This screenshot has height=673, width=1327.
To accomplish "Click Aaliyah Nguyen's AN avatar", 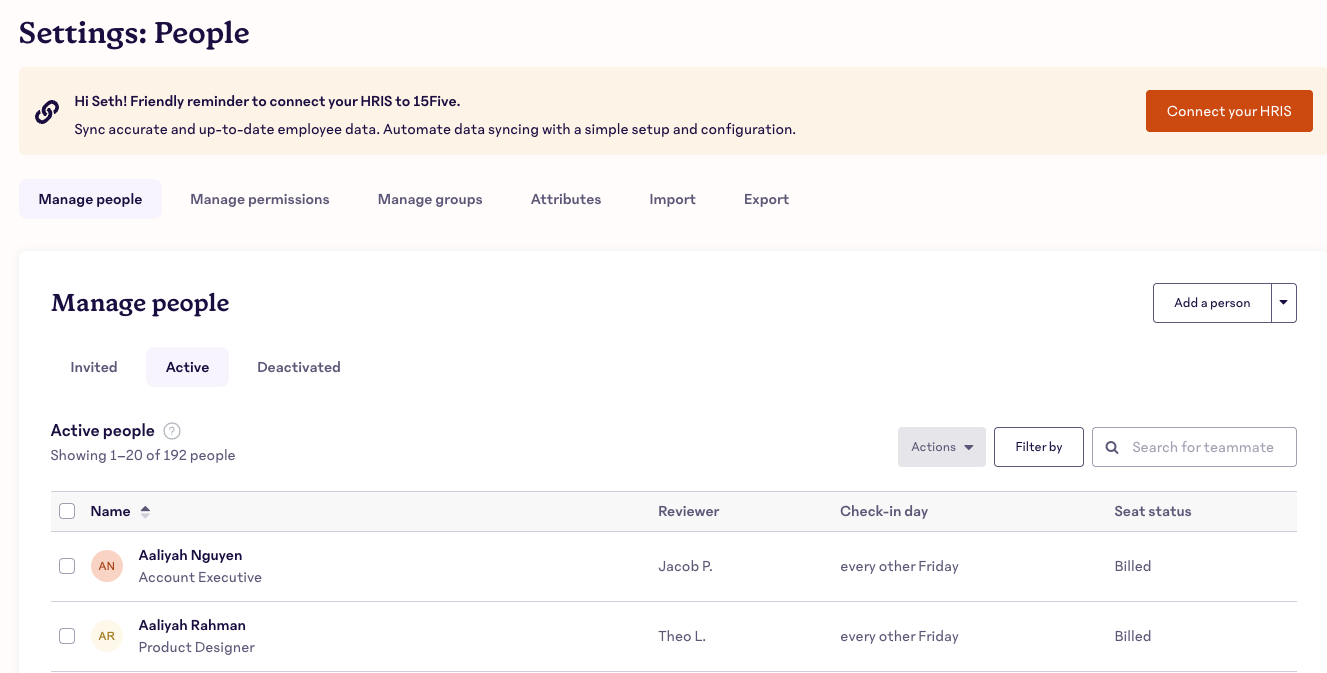I will coord(107,566).
